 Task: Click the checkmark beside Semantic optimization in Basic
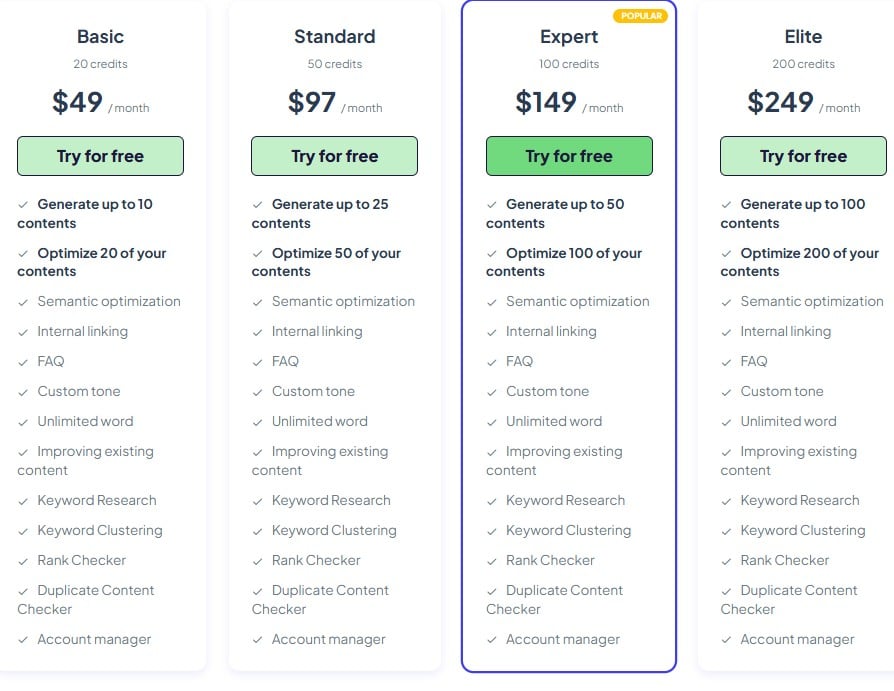22,301
